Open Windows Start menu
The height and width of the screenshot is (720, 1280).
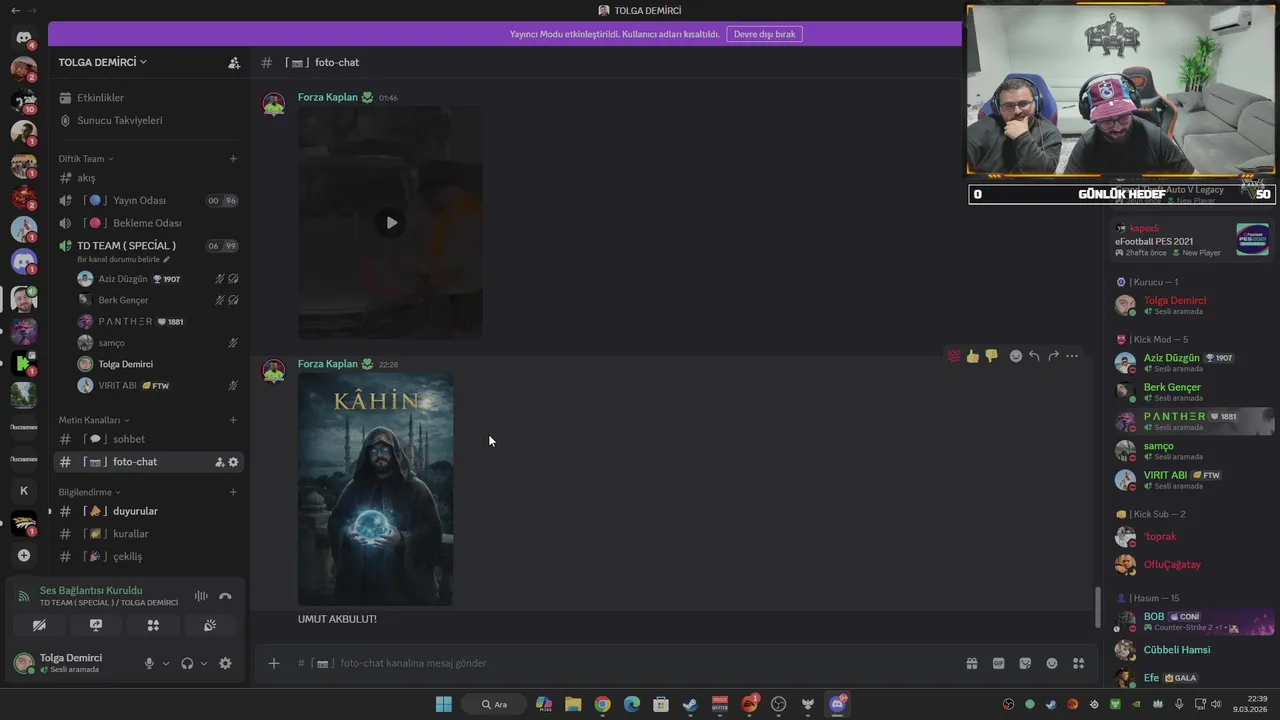coord(443,704)
